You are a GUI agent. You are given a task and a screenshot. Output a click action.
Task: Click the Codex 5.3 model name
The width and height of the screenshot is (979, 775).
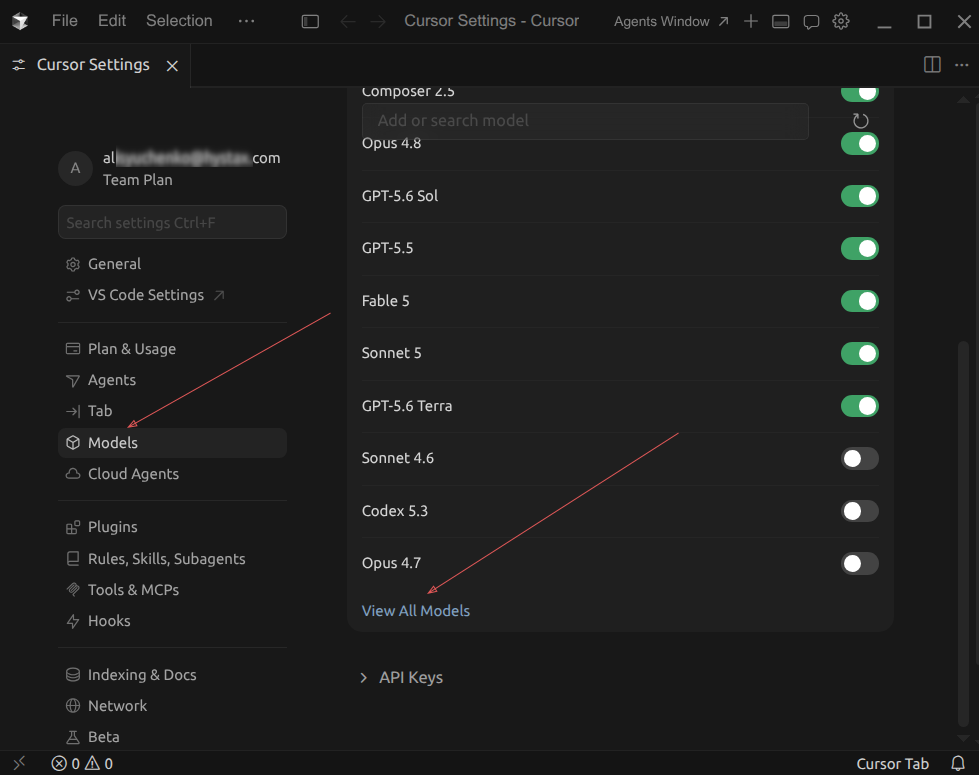pos(395,511)
